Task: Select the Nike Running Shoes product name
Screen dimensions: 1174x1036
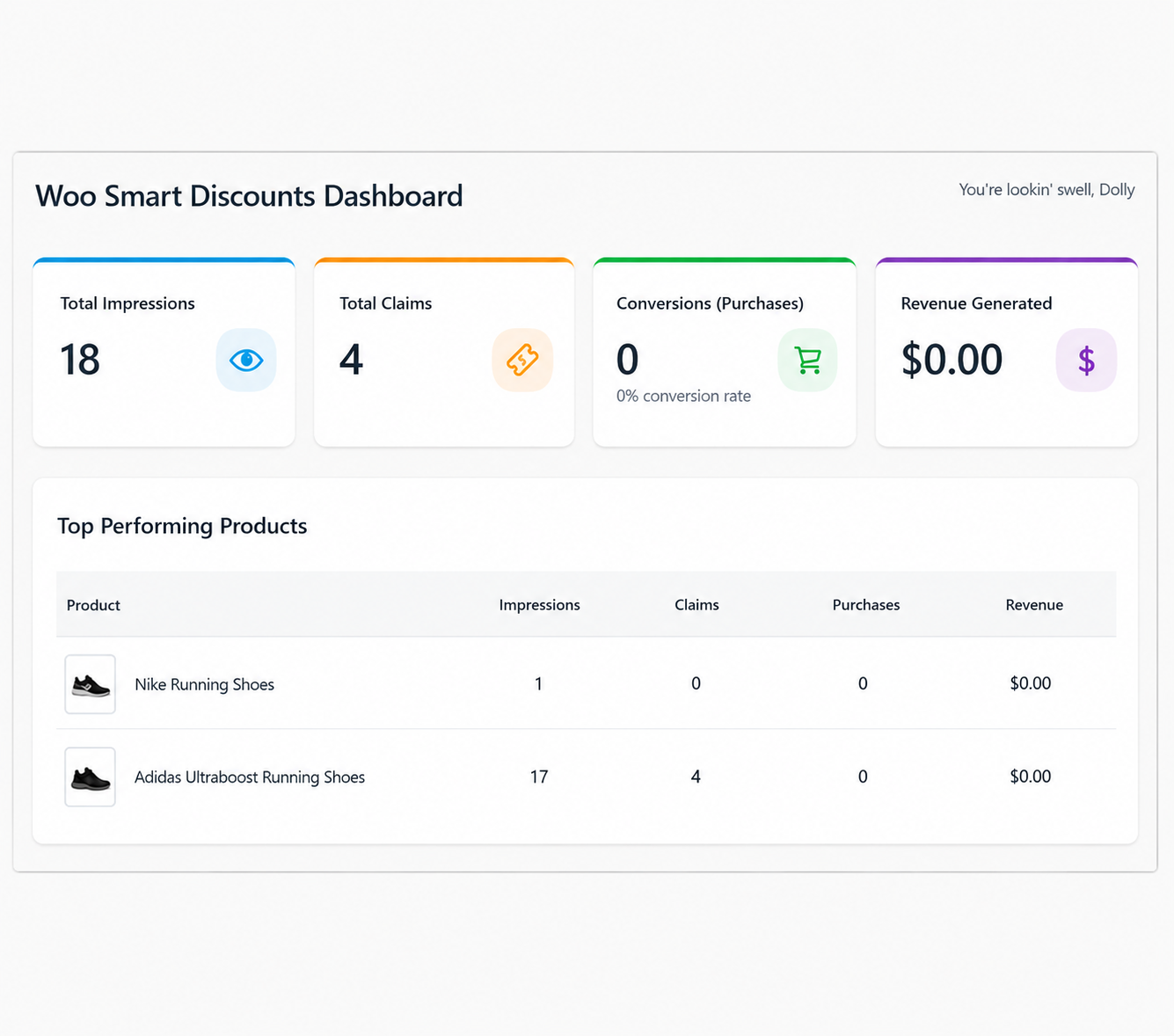Action: tap(204, 684)
